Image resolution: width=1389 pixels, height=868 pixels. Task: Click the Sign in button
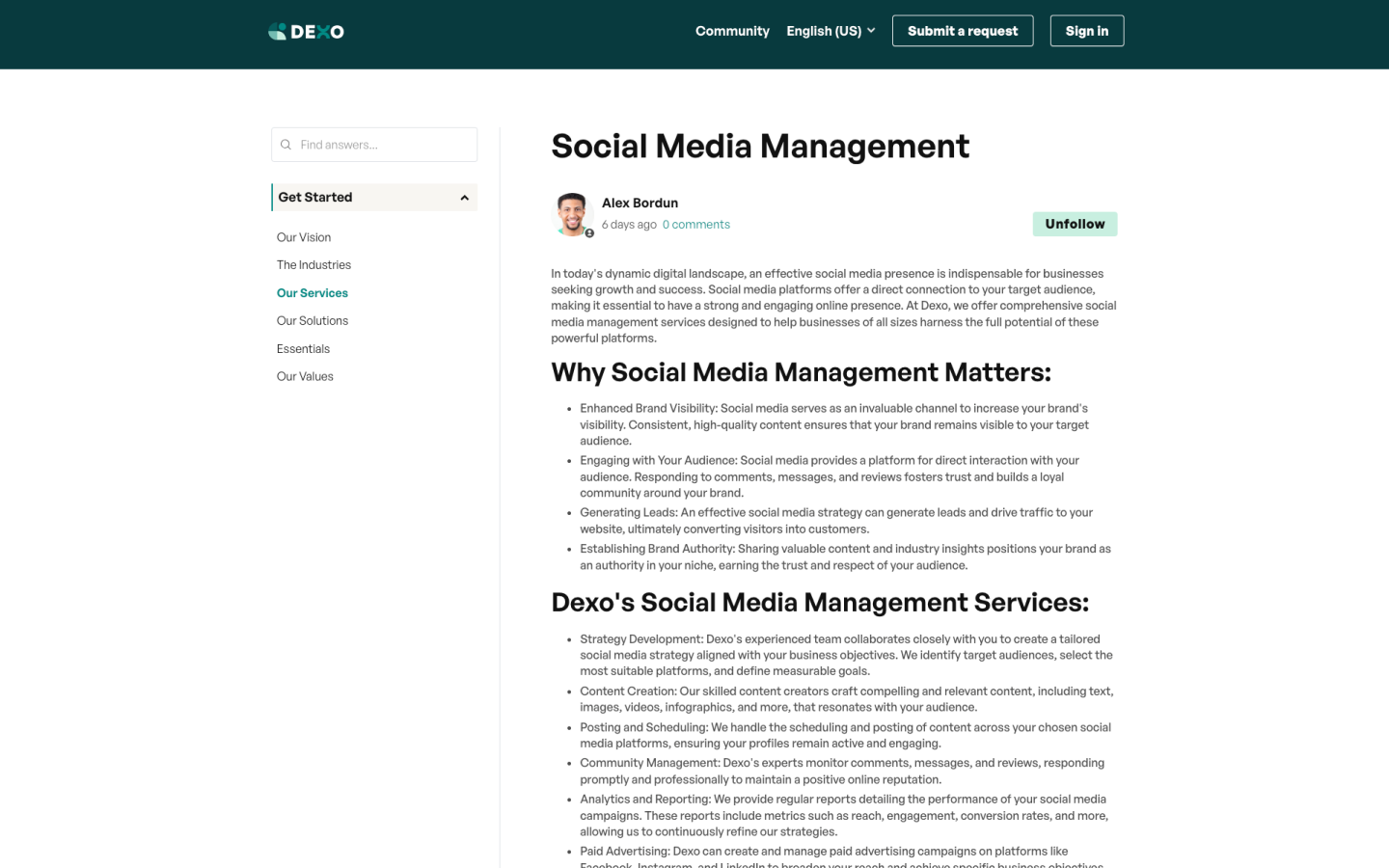(1086, 31)
